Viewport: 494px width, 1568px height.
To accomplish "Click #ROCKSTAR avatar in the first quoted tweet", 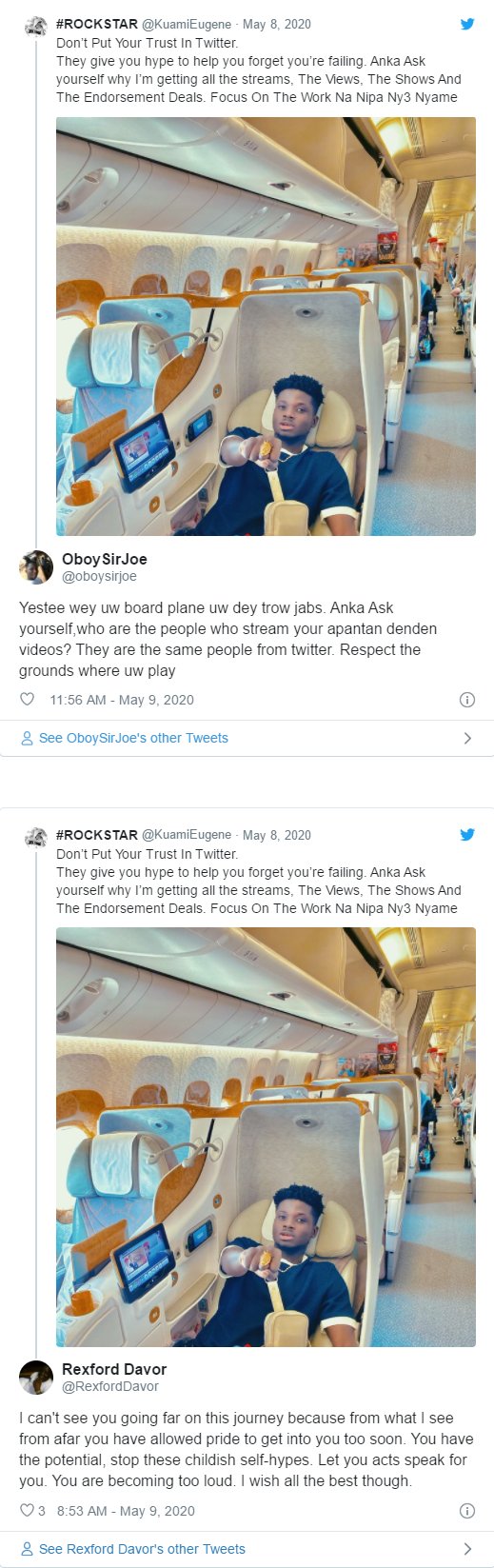I will click(36, 26).
